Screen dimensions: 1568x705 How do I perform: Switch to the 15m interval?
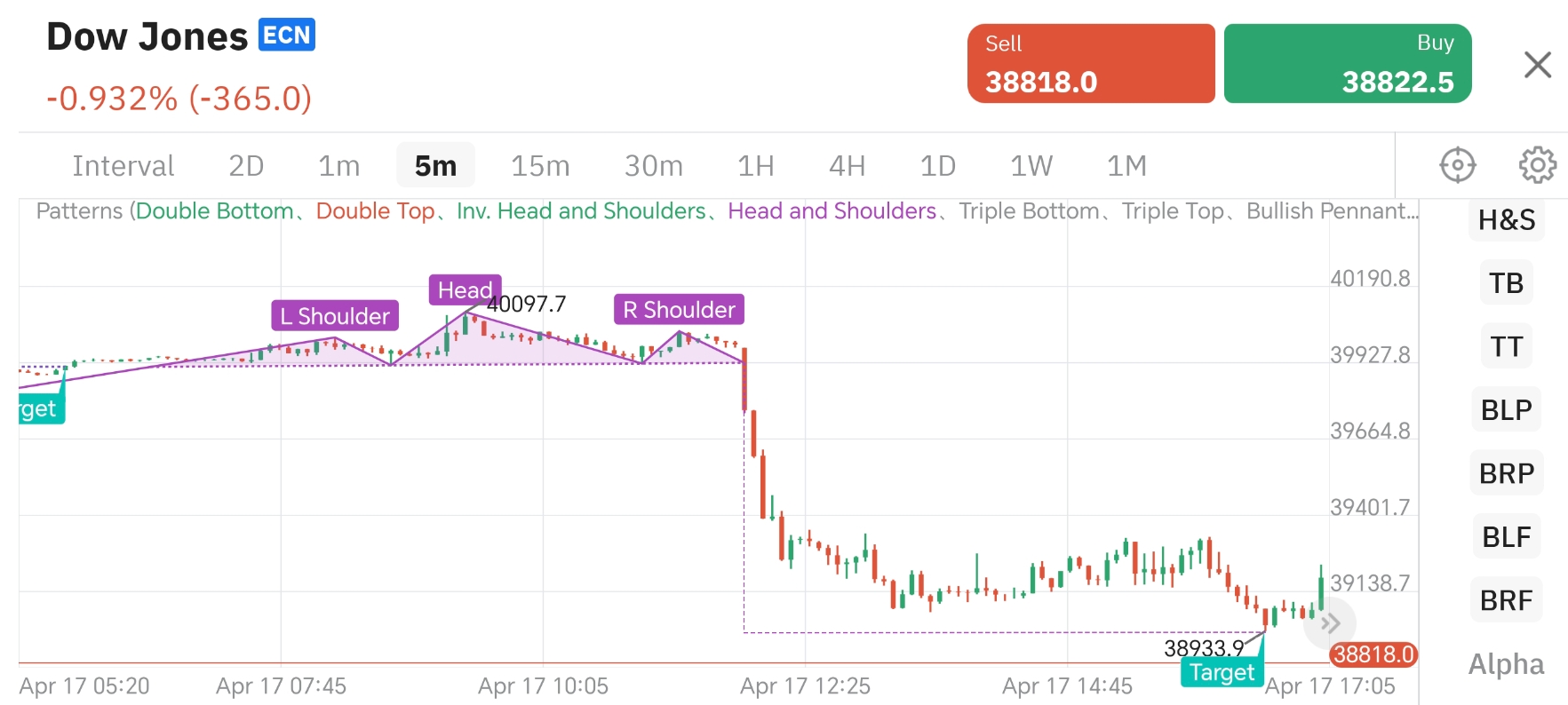tap(540, 166)
